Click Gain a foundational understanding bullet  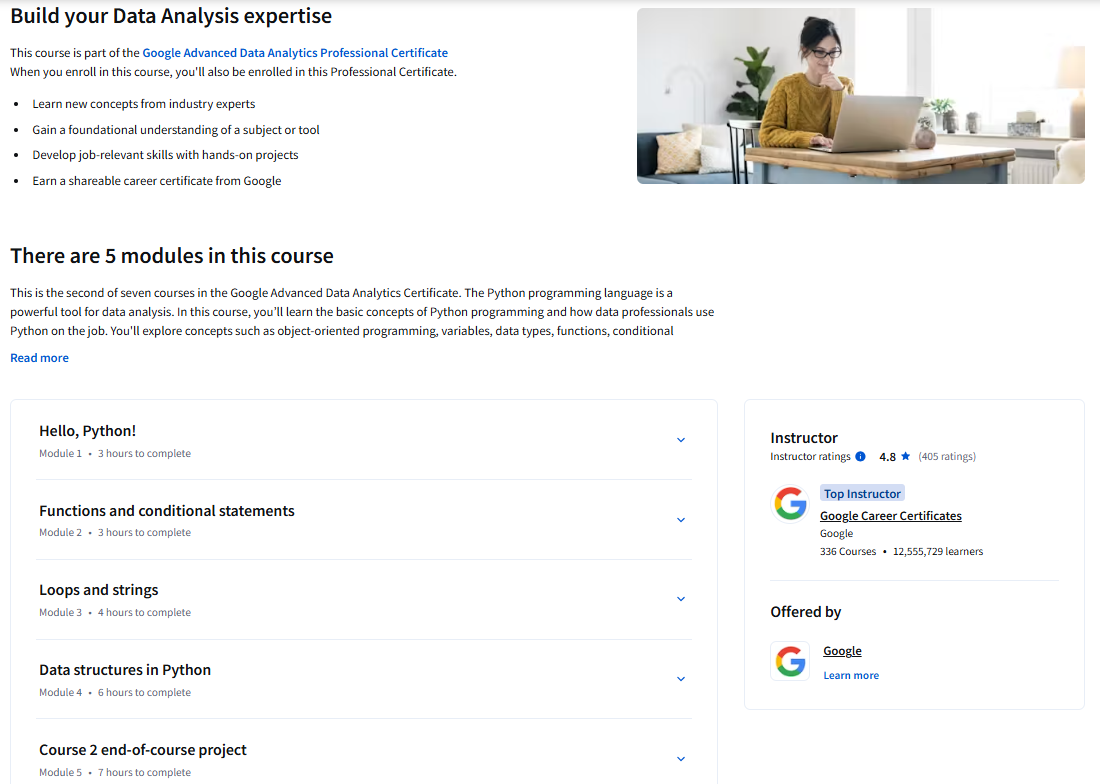[176, 130]
